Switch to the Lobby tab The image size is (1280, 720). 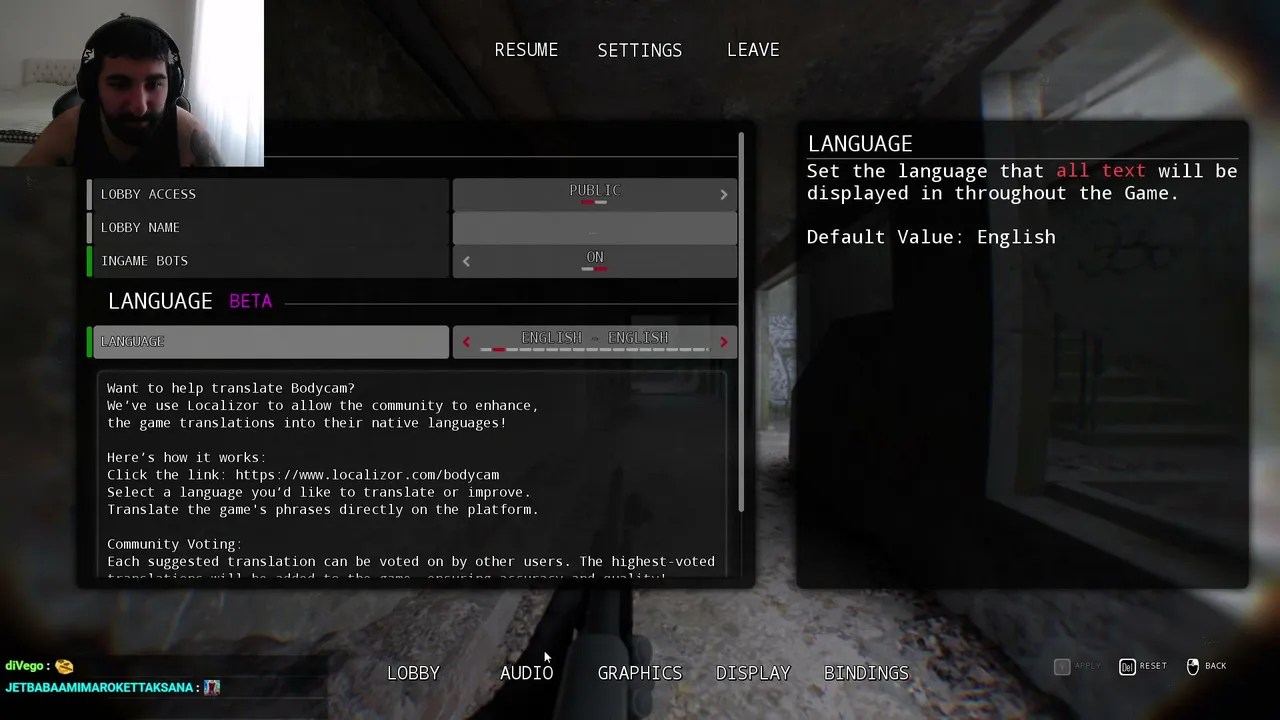pyautogui.click(x=413, y=673)
